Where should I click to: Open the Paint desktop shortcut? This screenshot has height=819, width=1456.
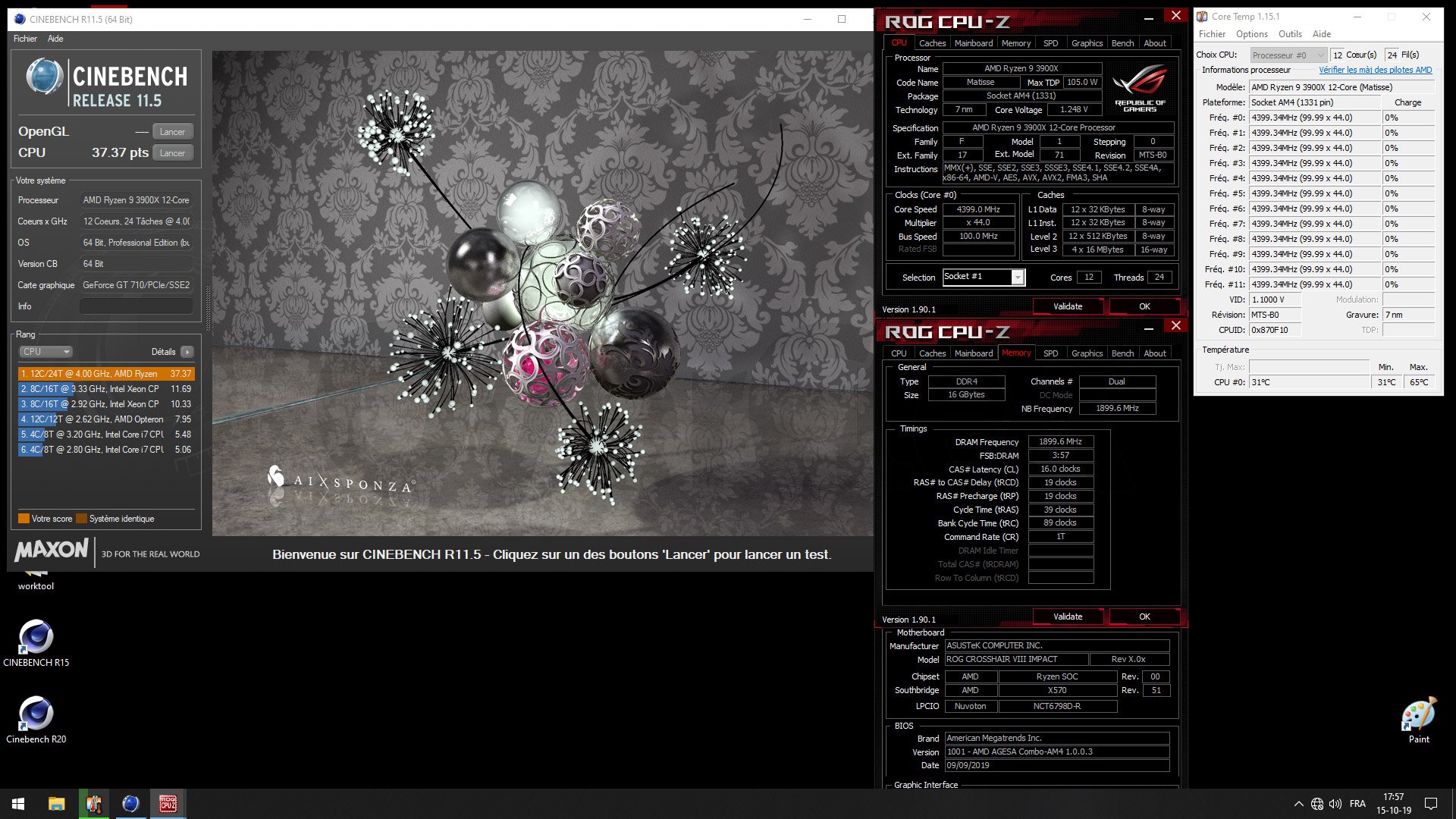click(x=1418, y=714)
